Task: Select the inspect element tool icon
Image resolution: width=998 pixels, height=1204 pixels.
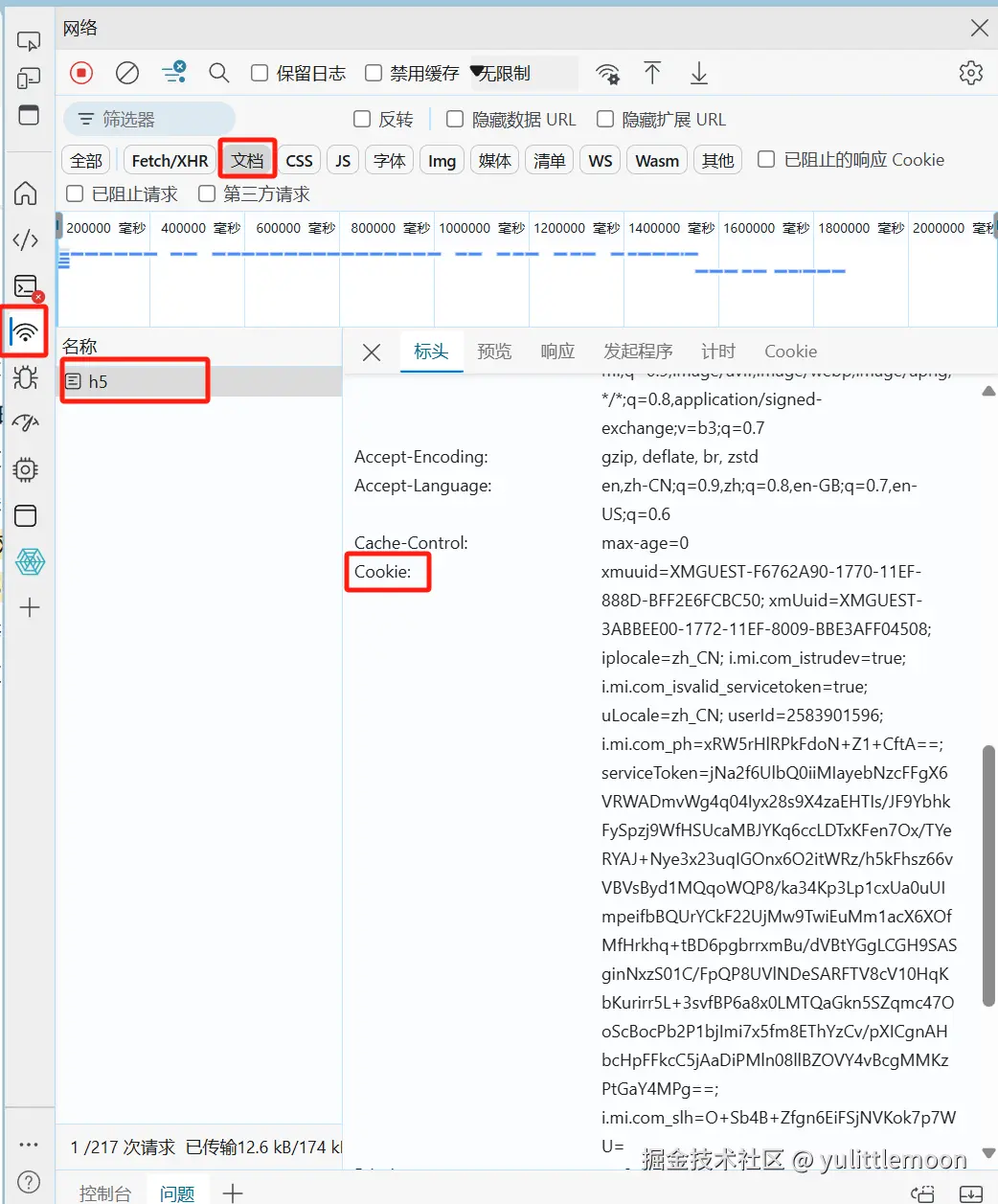Action: (x=29, y=42)
